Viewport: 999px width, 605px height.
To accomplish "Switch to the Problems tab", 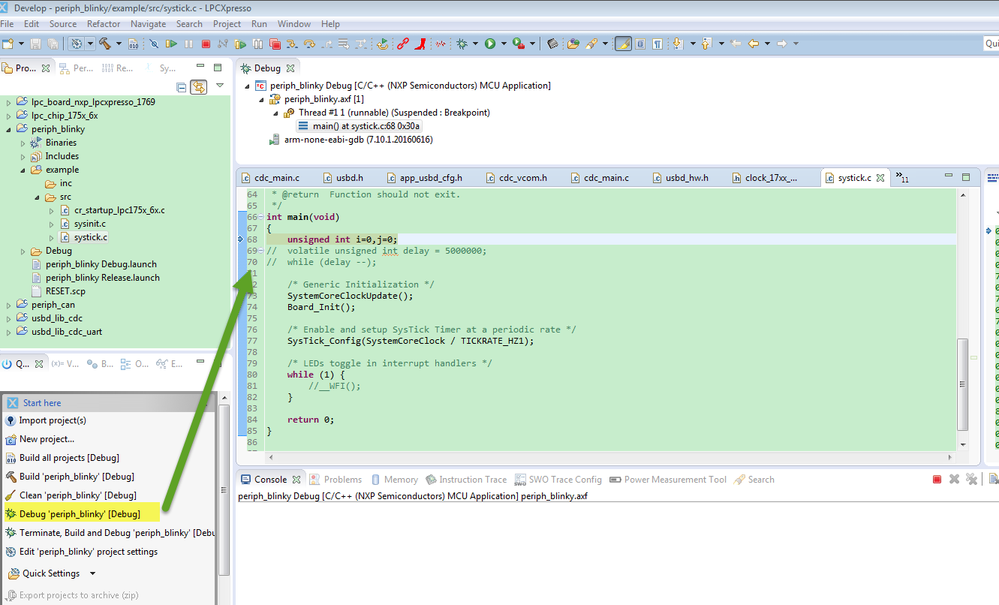I will click(336, 480).
